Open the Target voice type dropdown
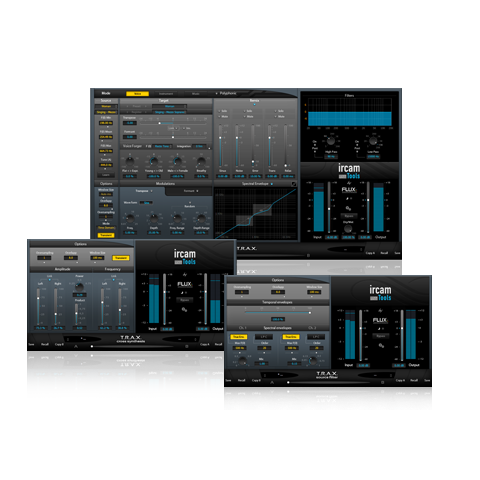480x480 pixels. 169,106
